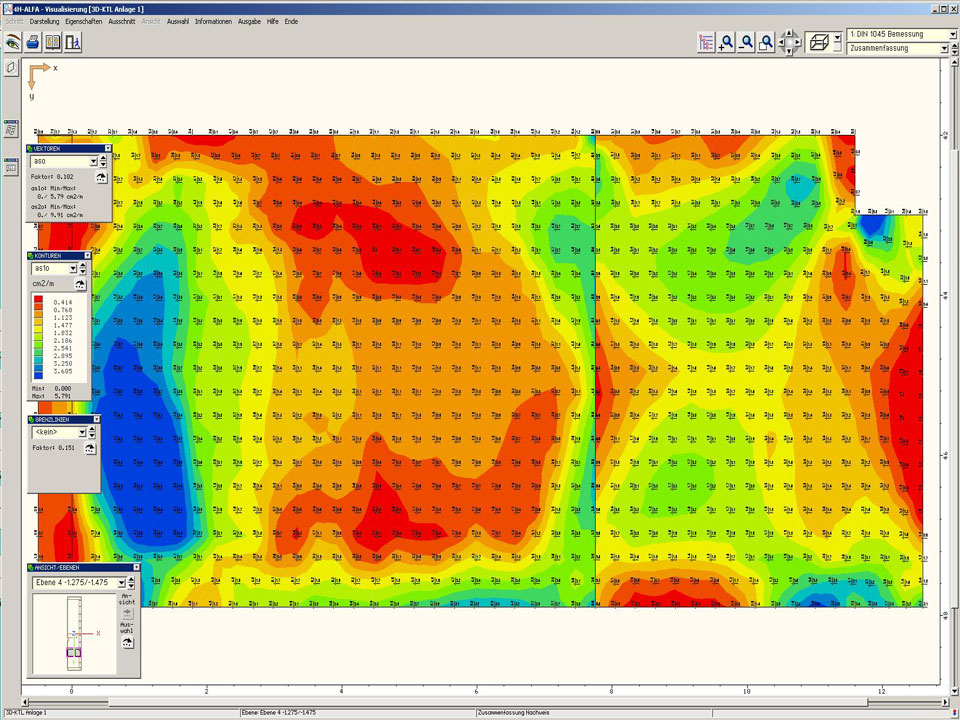Screen dimensions: 960x720
Task: Open the Darstellung menu
Action: (x=44, y=21)
